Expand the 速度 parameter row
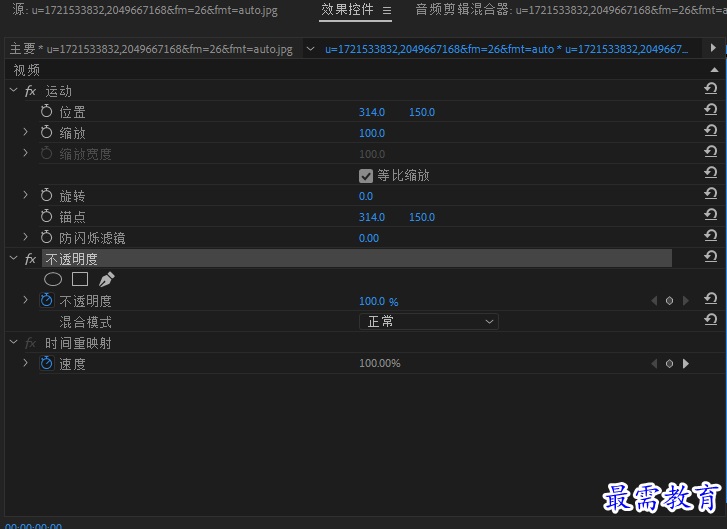Viewport: 727px width, 529px height. pyautogui.click(x=26, y=363)
